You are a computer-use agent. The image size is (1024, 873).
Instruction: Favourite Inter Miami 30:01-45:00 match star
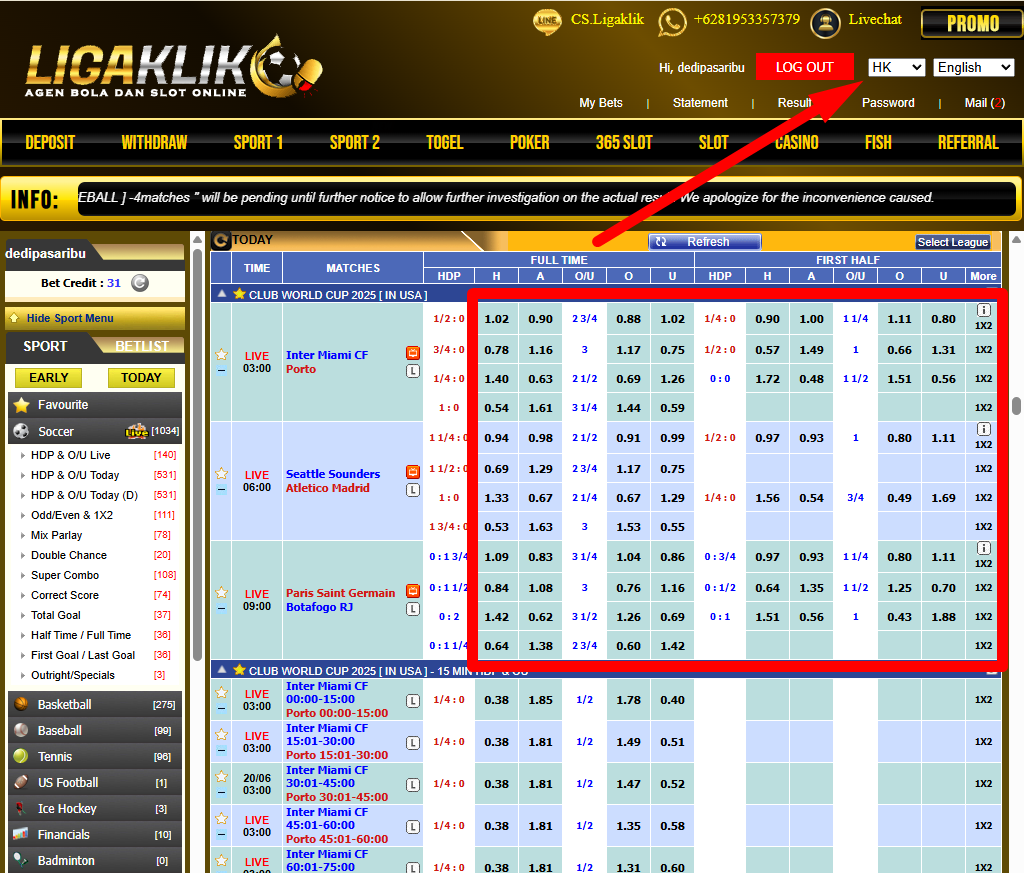click(x=221, y=776)
